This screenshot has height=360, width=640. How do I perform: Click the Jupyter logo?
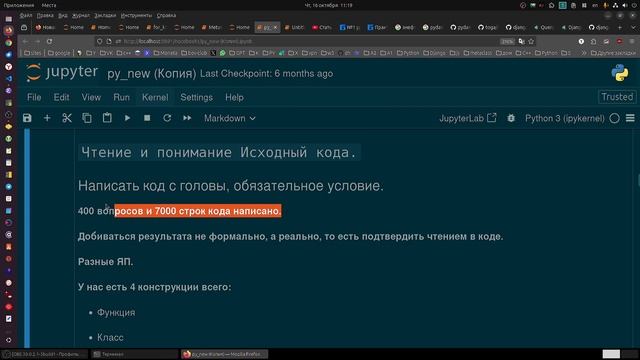[62, 73]
